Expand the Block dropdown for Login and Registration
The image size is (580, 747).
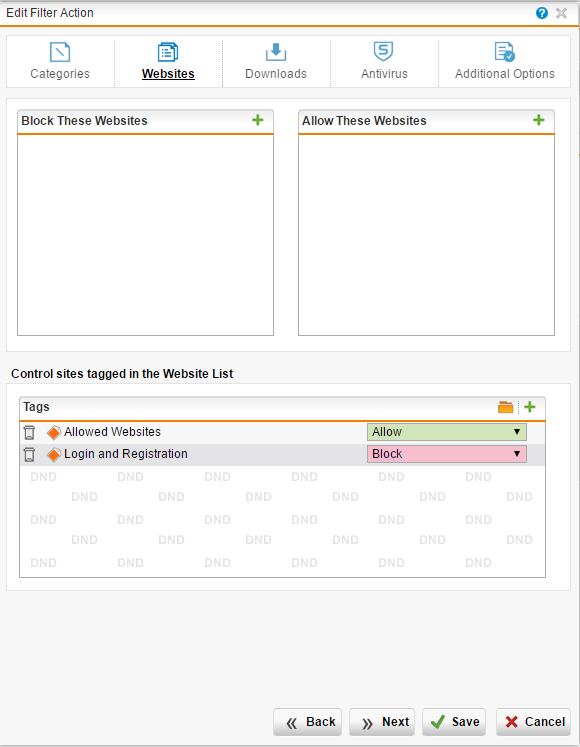(447, 454)
